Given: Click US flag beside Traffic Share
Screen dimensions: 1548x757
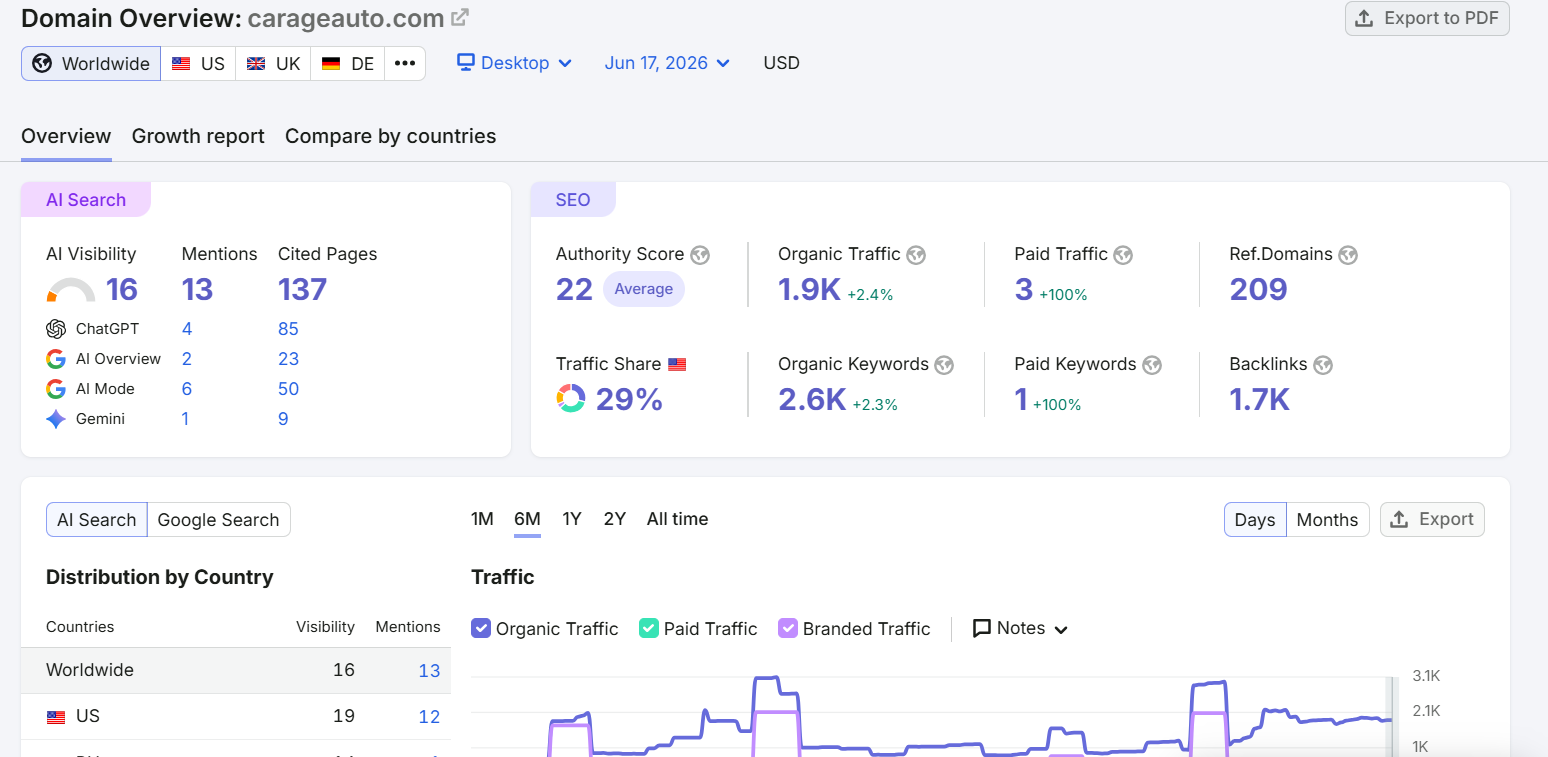Looking at the screenshot, I should [x=677, y=364].
